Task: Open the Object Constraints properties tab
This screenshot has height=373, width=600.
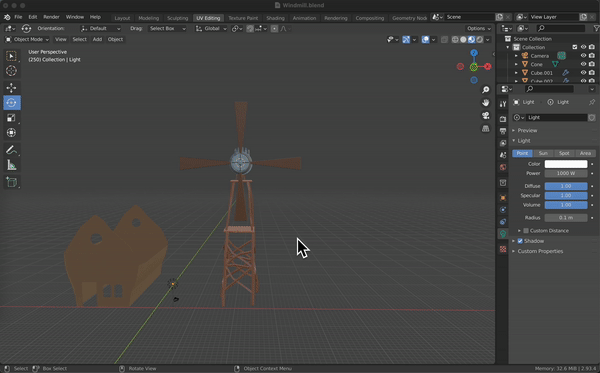Action: [x=503, y=222]
